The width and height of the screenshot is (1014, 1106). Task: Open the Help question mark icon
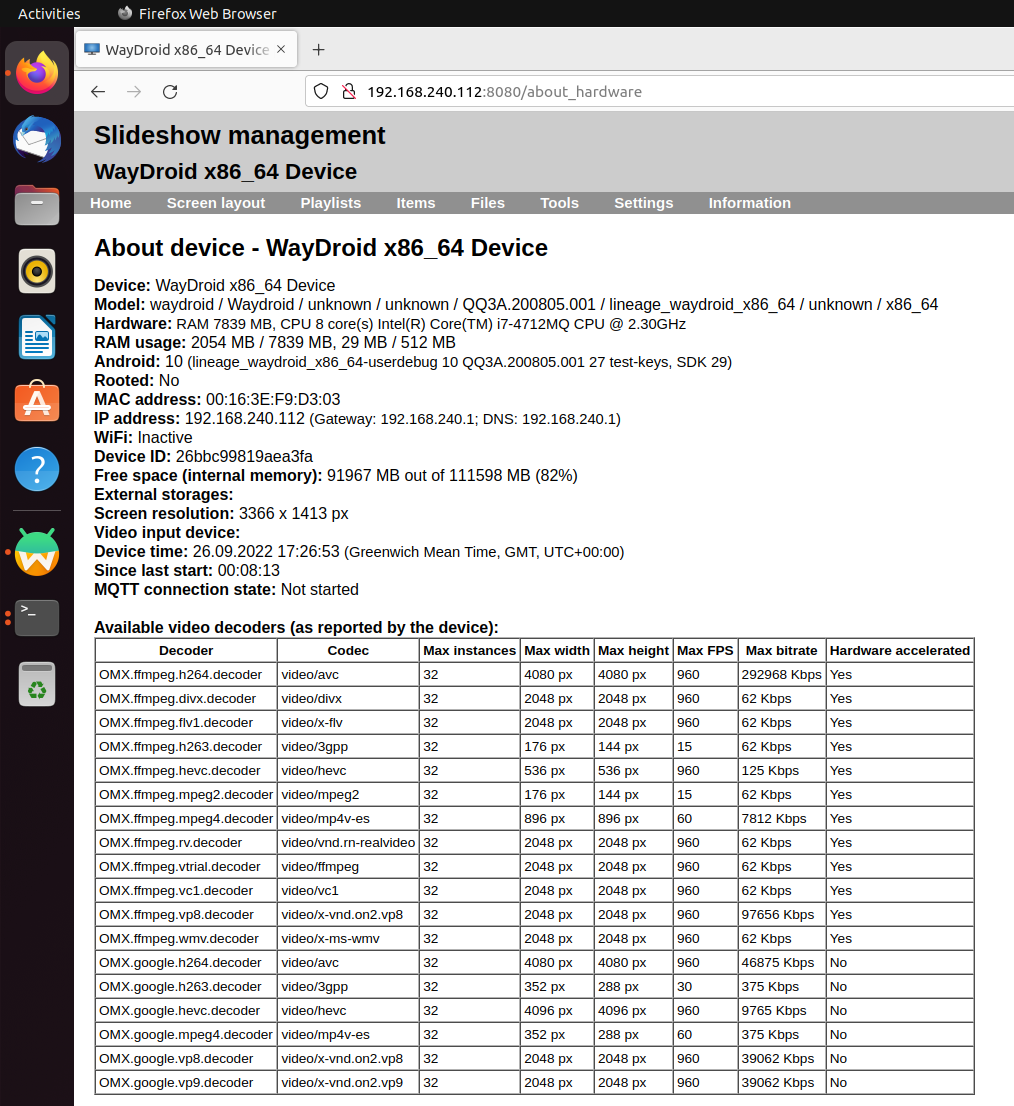[x=37, y=469]
